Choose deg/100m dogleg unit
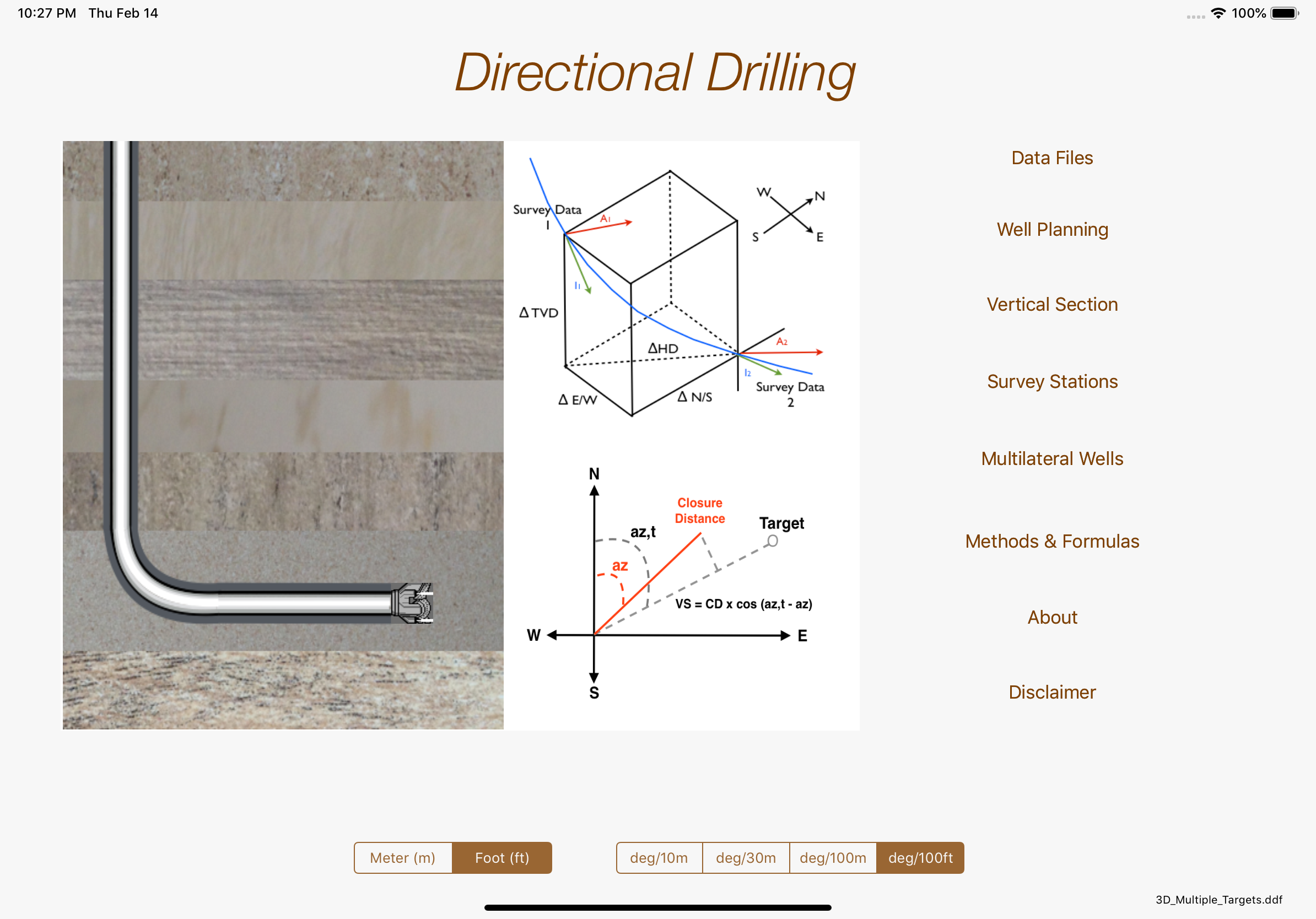 pos(833,858)
